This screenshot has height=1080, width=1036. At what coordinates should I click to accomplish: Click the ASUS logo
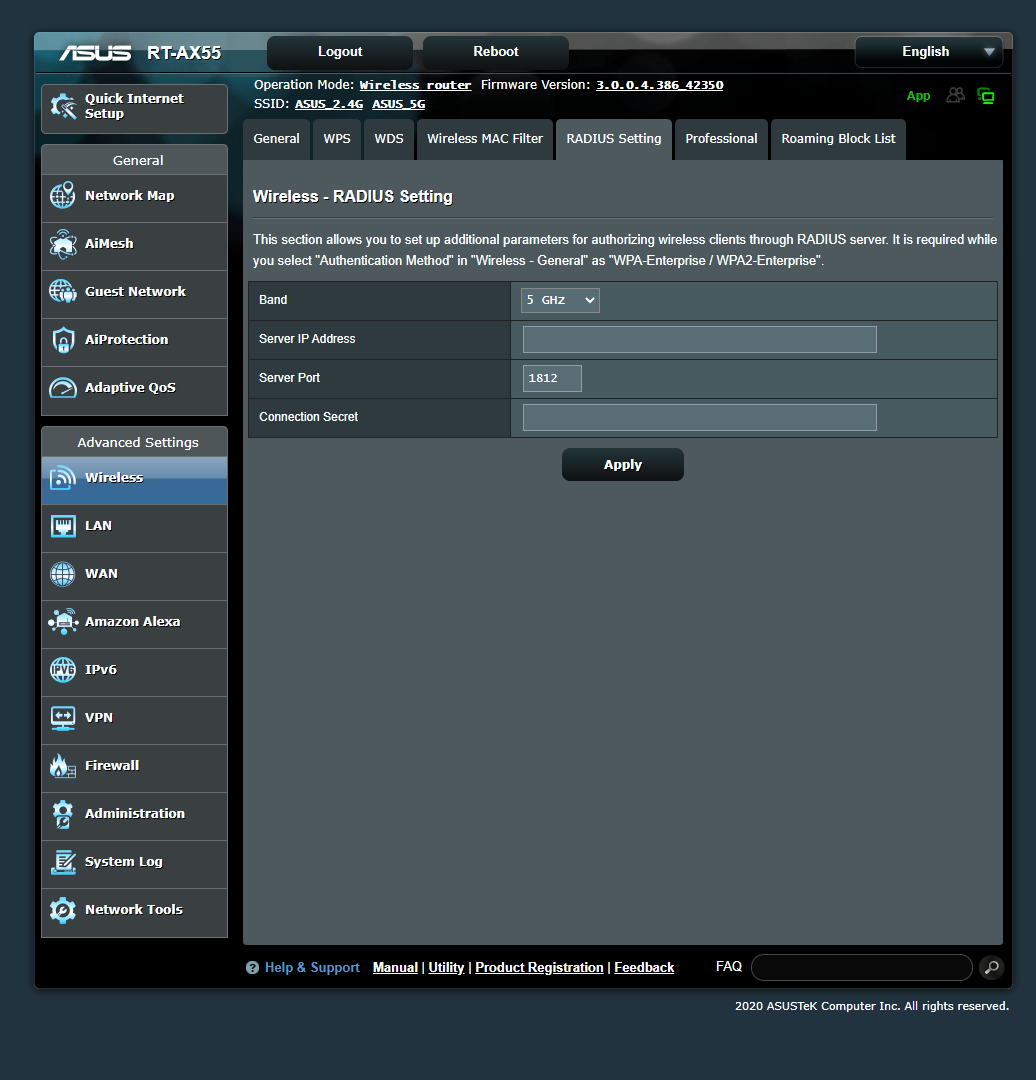(95, 53)
